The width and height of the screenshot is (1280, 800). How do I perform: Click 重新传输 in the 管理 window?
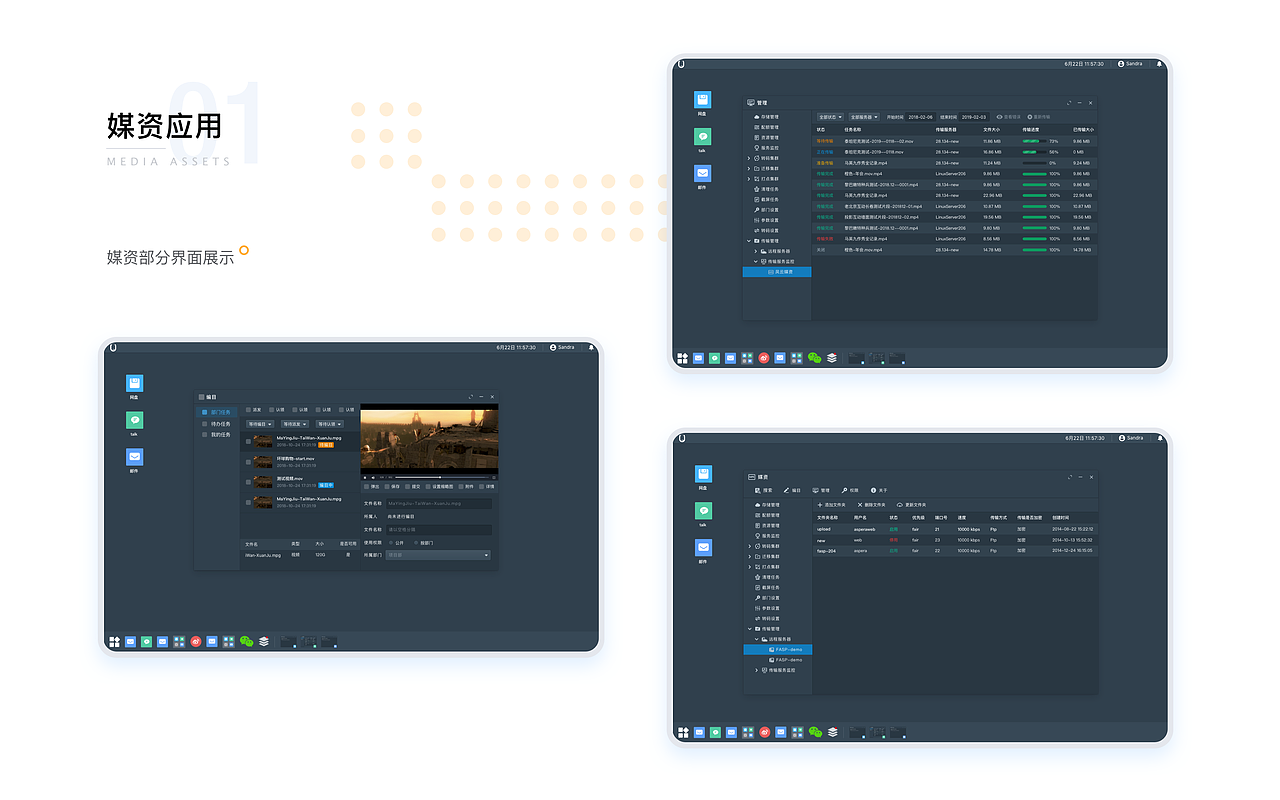tap(1039, 117)
